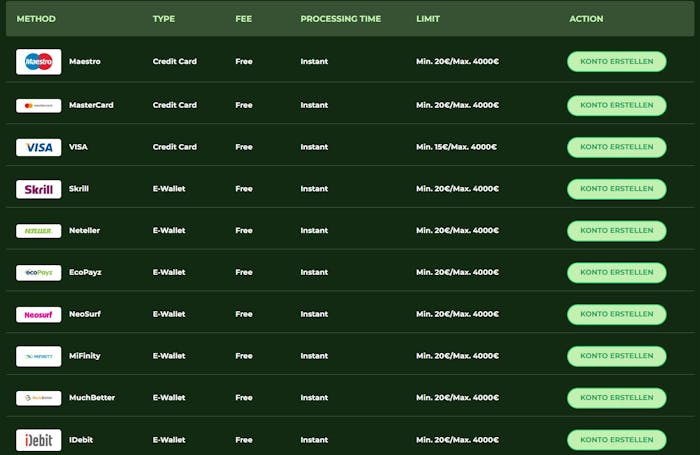Click the Maestro card logo
700x455 pixels.
(x=38, y=62)
